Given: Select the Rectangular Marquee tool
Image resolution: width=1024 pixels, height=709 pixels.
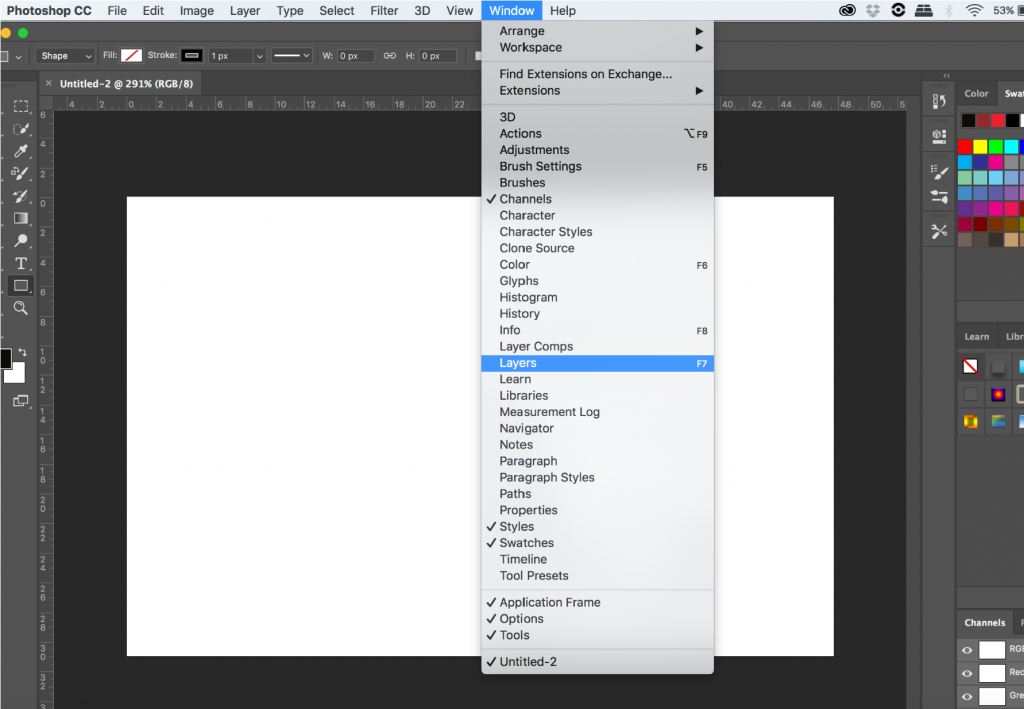Looking at the screenshot, I should click(x=21, y=106).
